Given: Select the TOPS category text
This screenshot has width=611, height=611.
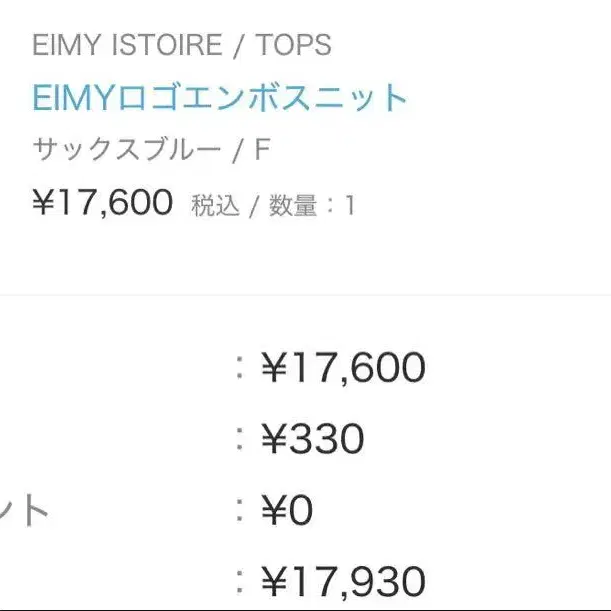Looking at the screenshot, I should click(x=293, y=45).
